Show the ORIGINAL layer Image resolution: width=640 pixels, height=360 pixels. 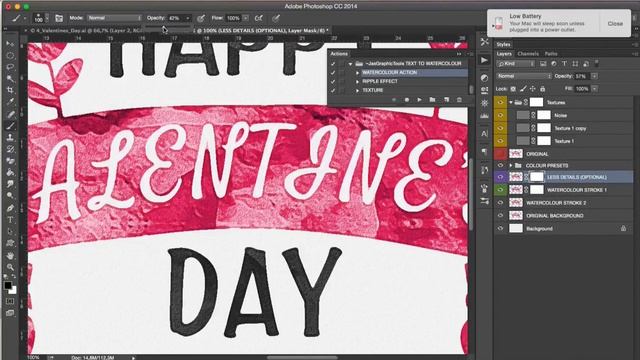click(500, 154)
